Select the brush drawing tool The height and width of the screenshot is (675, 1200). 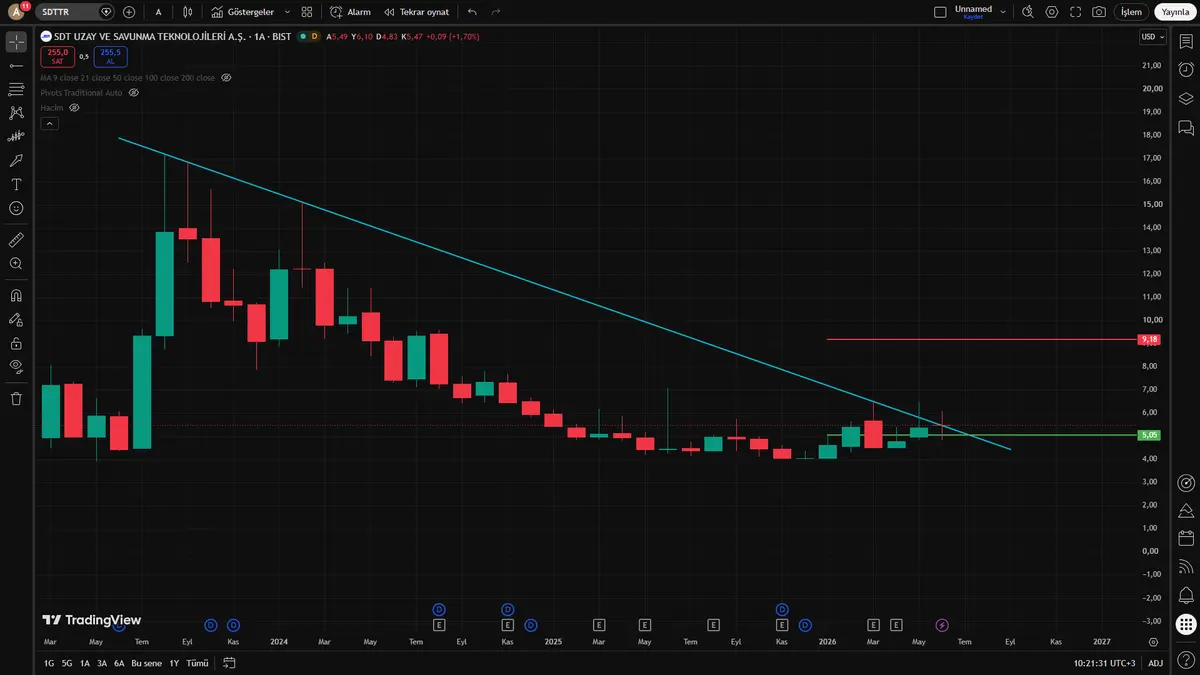[x=16, y=160]
